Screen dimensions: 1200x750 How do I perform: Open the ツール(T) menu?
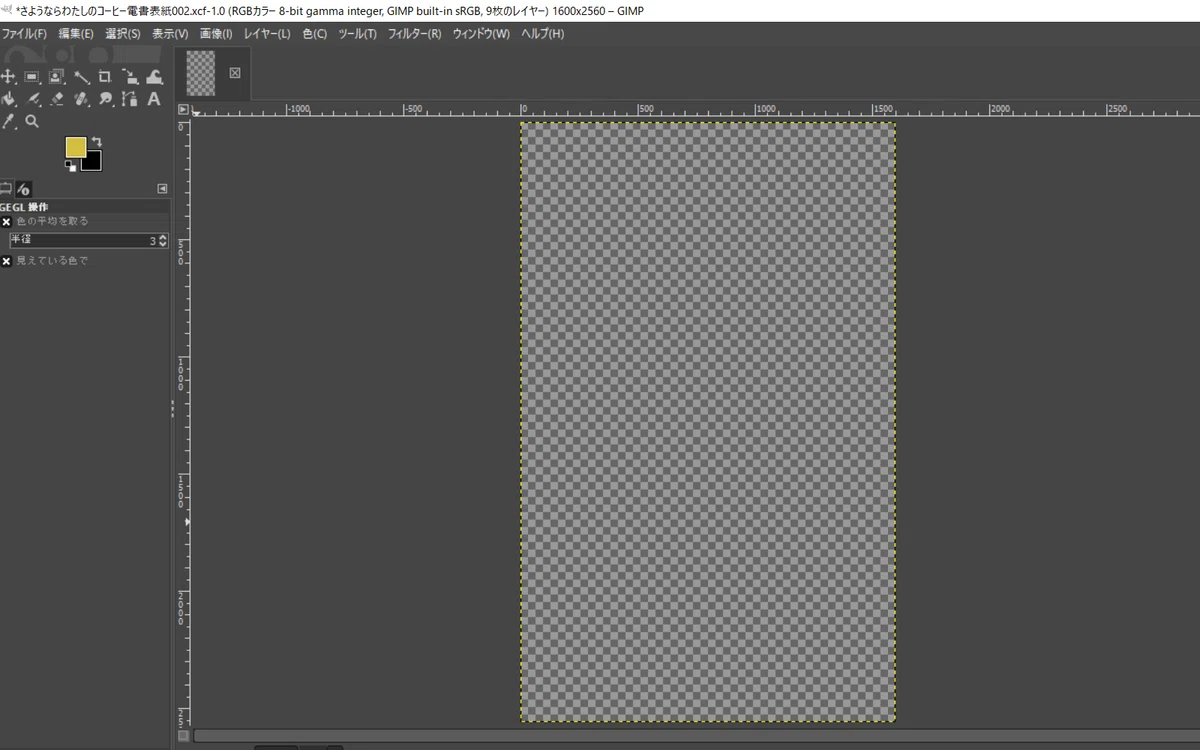[357, 34]
